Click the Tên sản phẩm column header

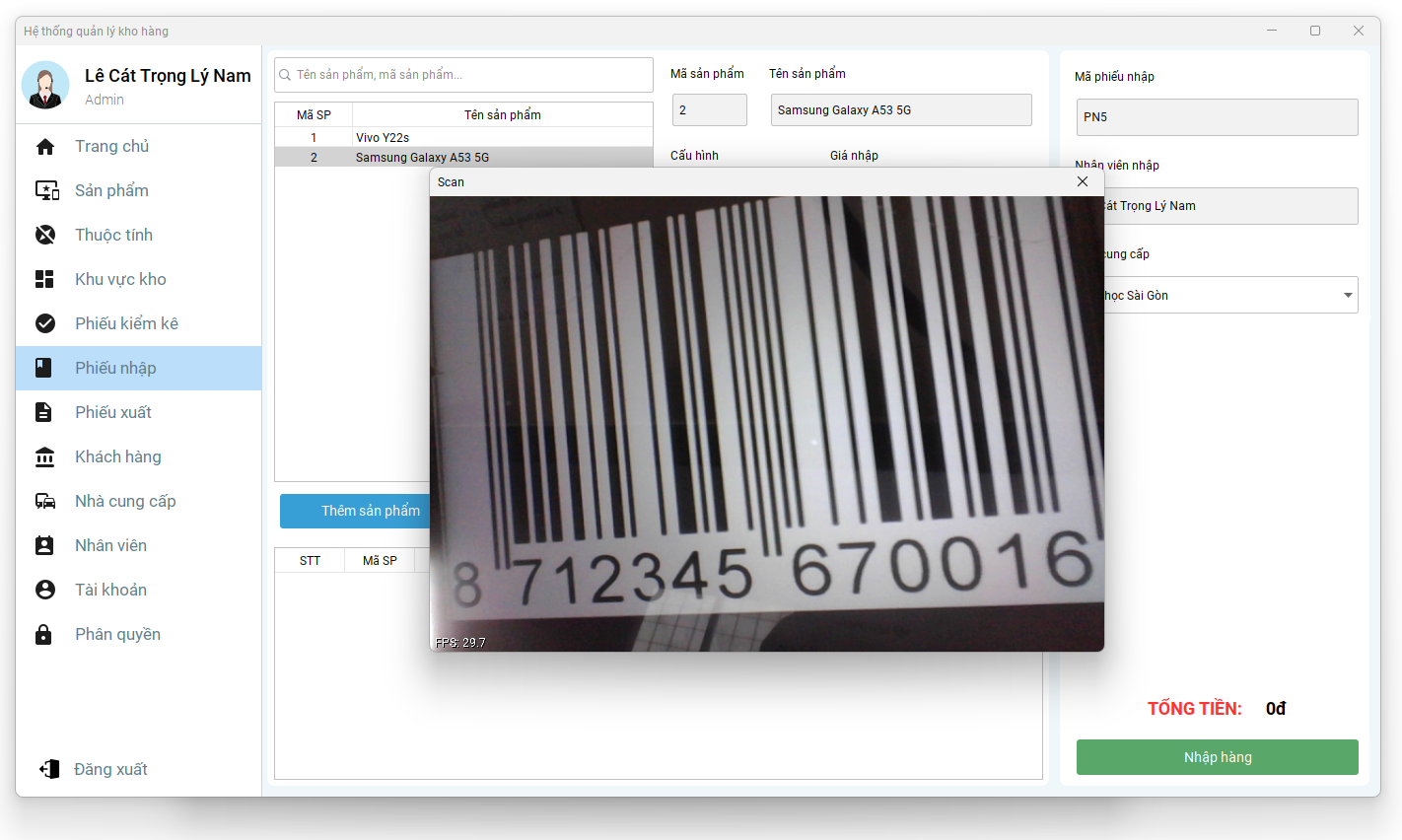tap(503, 114)
